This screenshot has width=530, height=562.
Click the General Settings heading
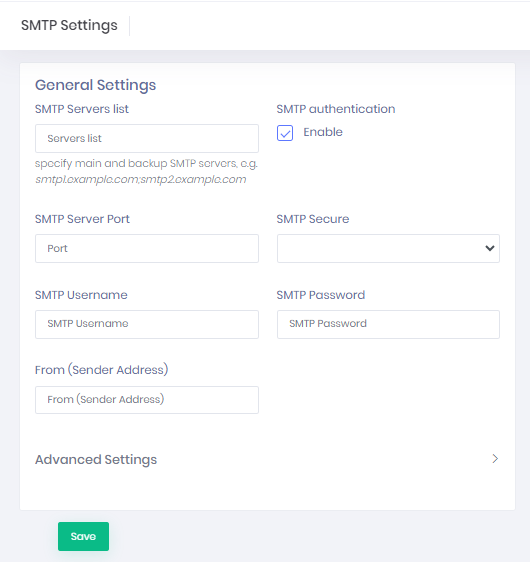(95, 85)
